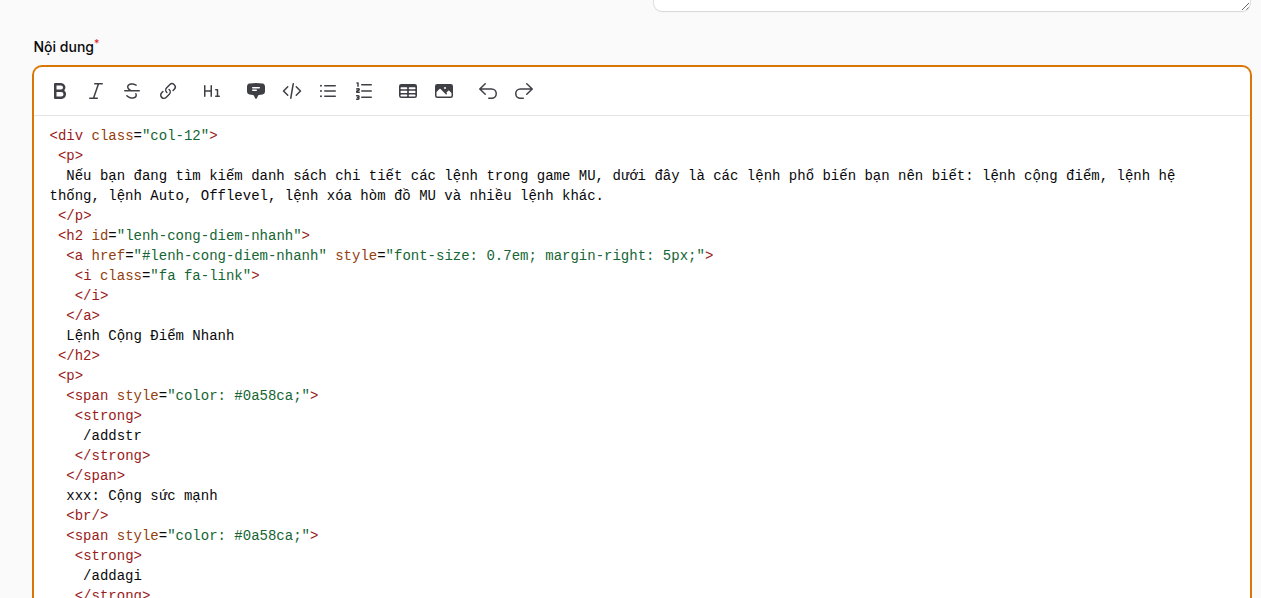Click the "Nội dung" field label
The height and width of the screenshot is (598, 1261).
66,47
